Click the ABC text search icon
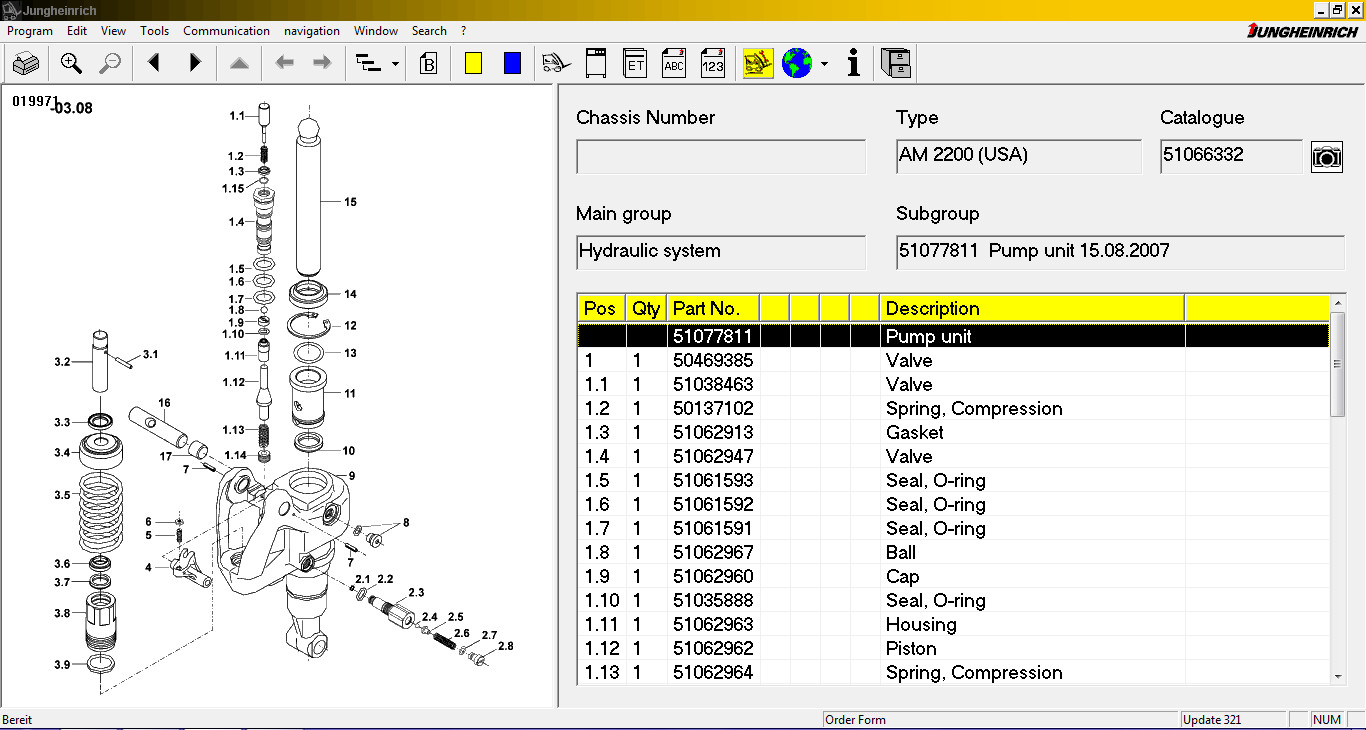The image size is (1366, 730). pyautogui.click(x=674, y=64)
